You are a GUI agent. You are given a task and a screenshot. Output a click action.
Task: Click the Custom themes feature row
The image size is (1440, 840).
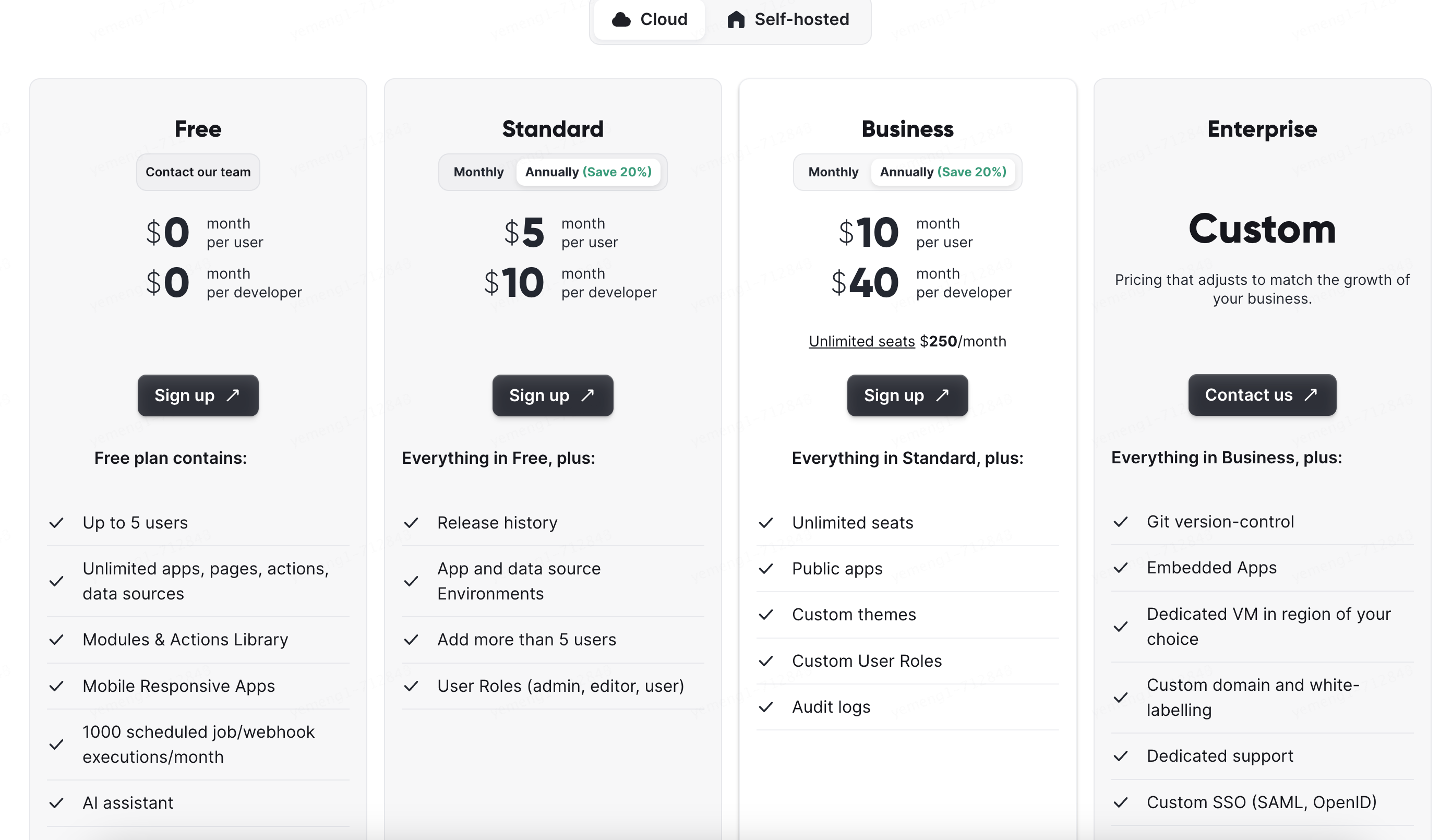point(854,615)
